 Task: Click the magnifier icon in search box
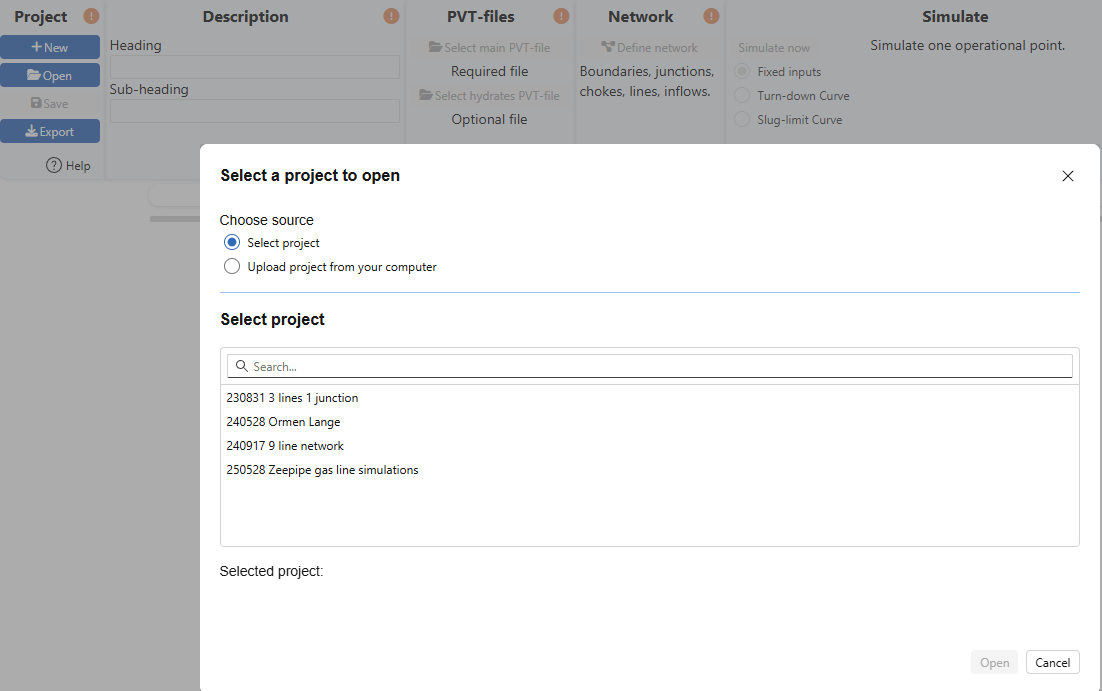tap(242, 366)
